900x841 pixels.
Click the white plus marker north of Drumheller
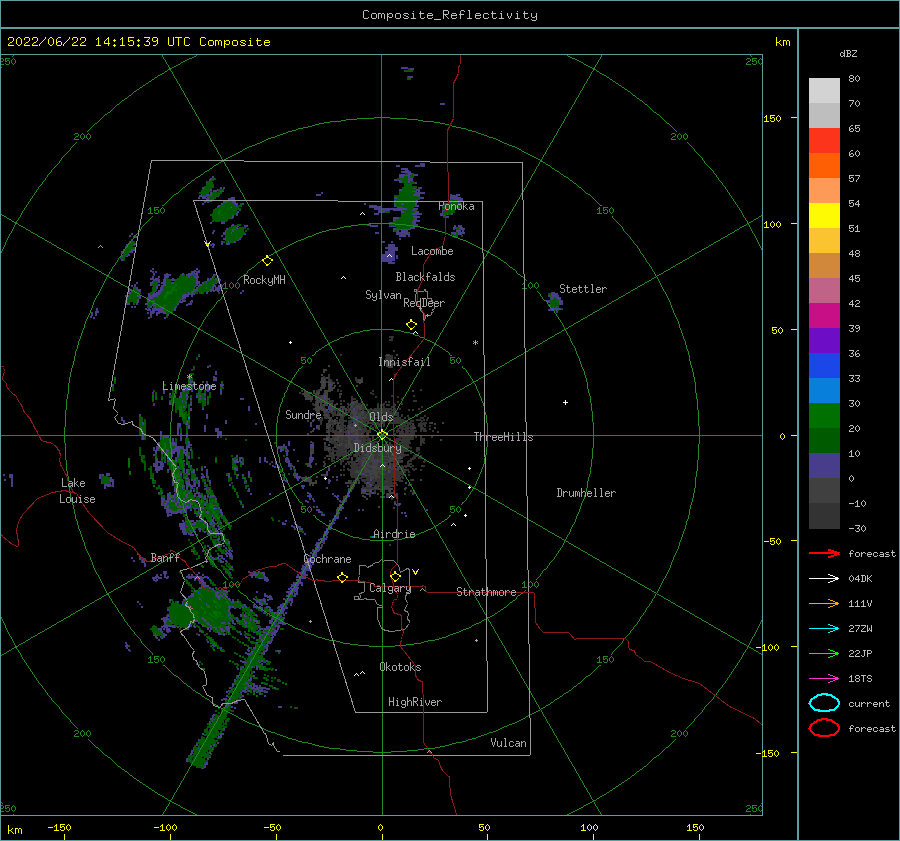click(565, 402)
